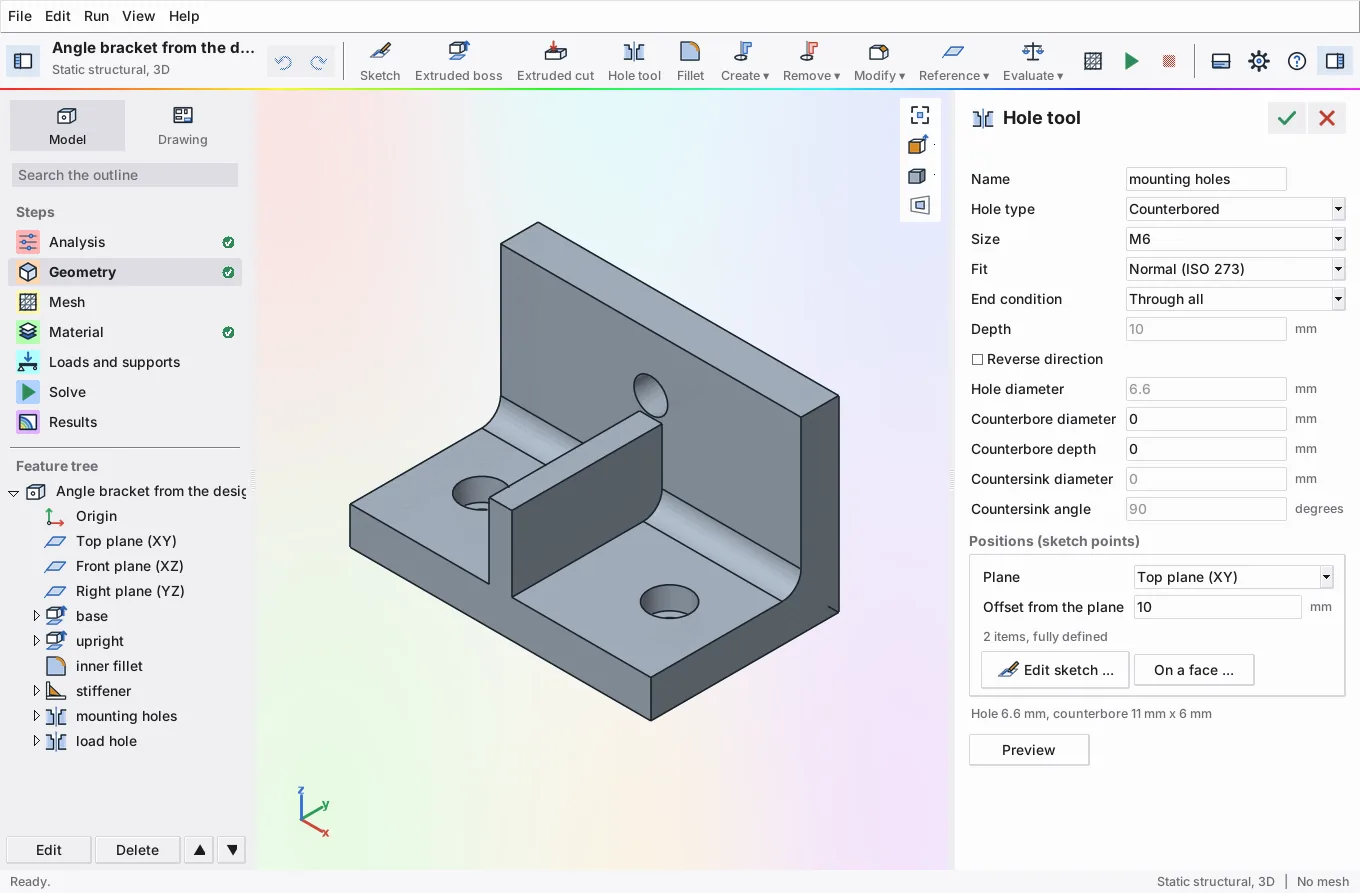Screen dimensions: 1360x893
Task: Click the Name field with mounting holes
Action: [1206, 179]
